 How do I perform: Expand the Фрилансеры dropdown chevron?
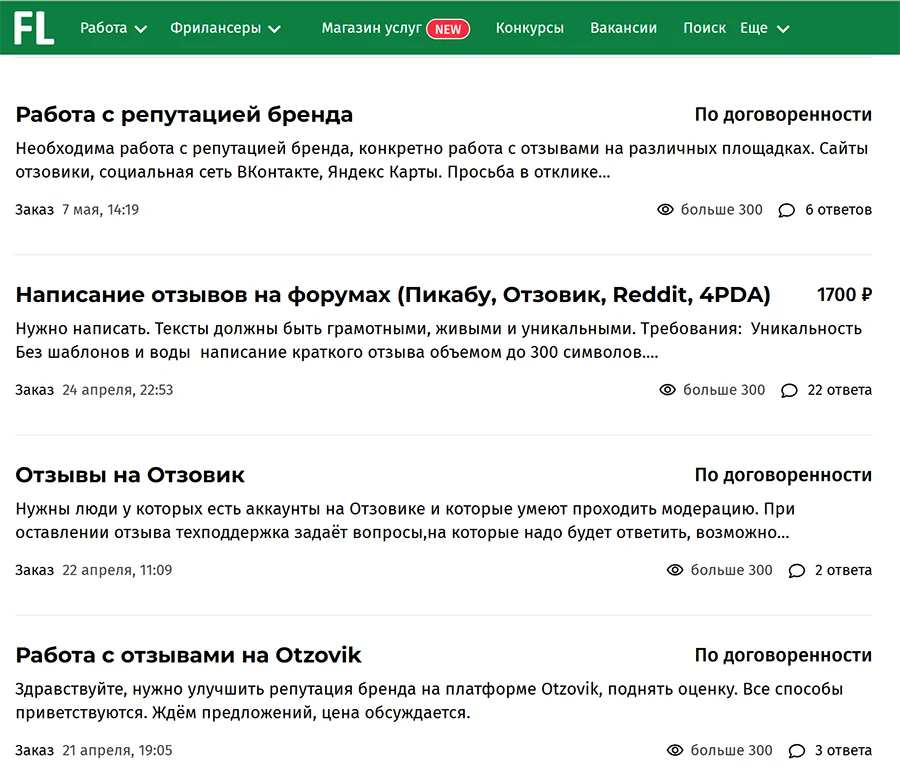click(274, 29)
